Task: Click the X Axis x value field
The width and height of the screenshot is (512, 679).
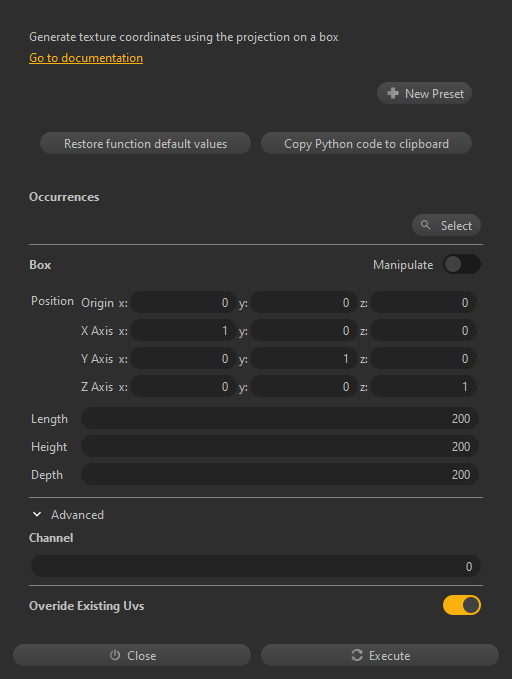Action: pos(184,330)
